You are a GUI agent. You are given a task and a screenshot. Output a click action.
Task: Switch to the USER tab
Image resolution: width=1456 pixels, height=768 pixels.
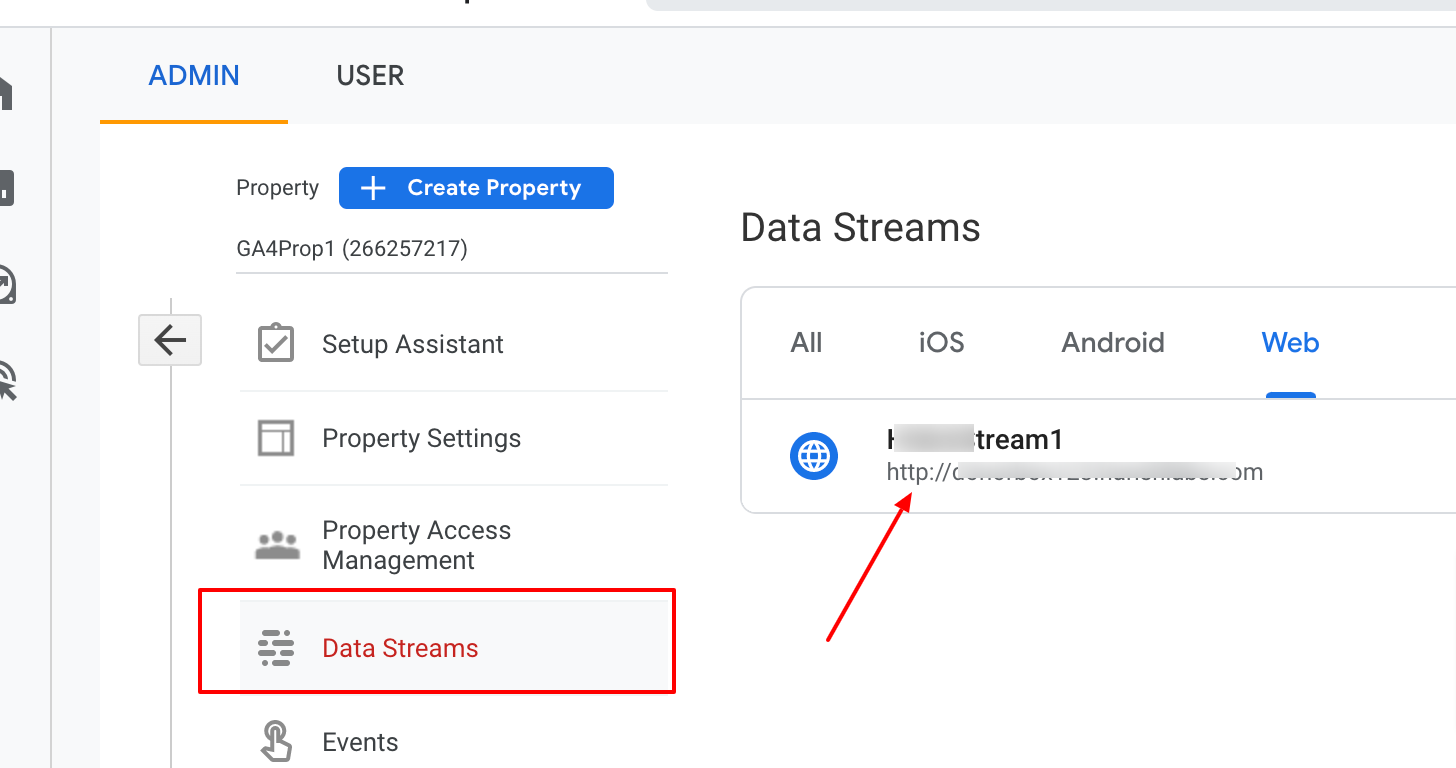tap(370, 76)
